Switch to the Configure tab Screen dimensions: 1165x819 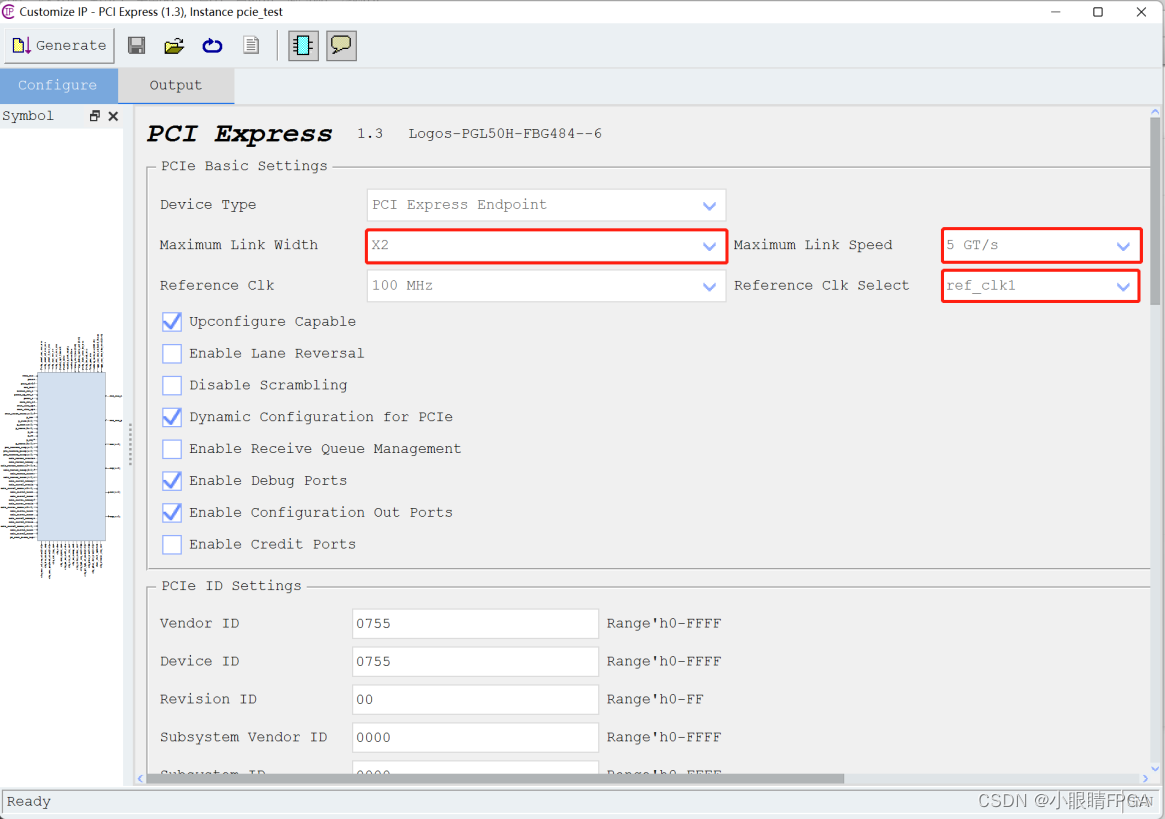[x=58, y=85]
